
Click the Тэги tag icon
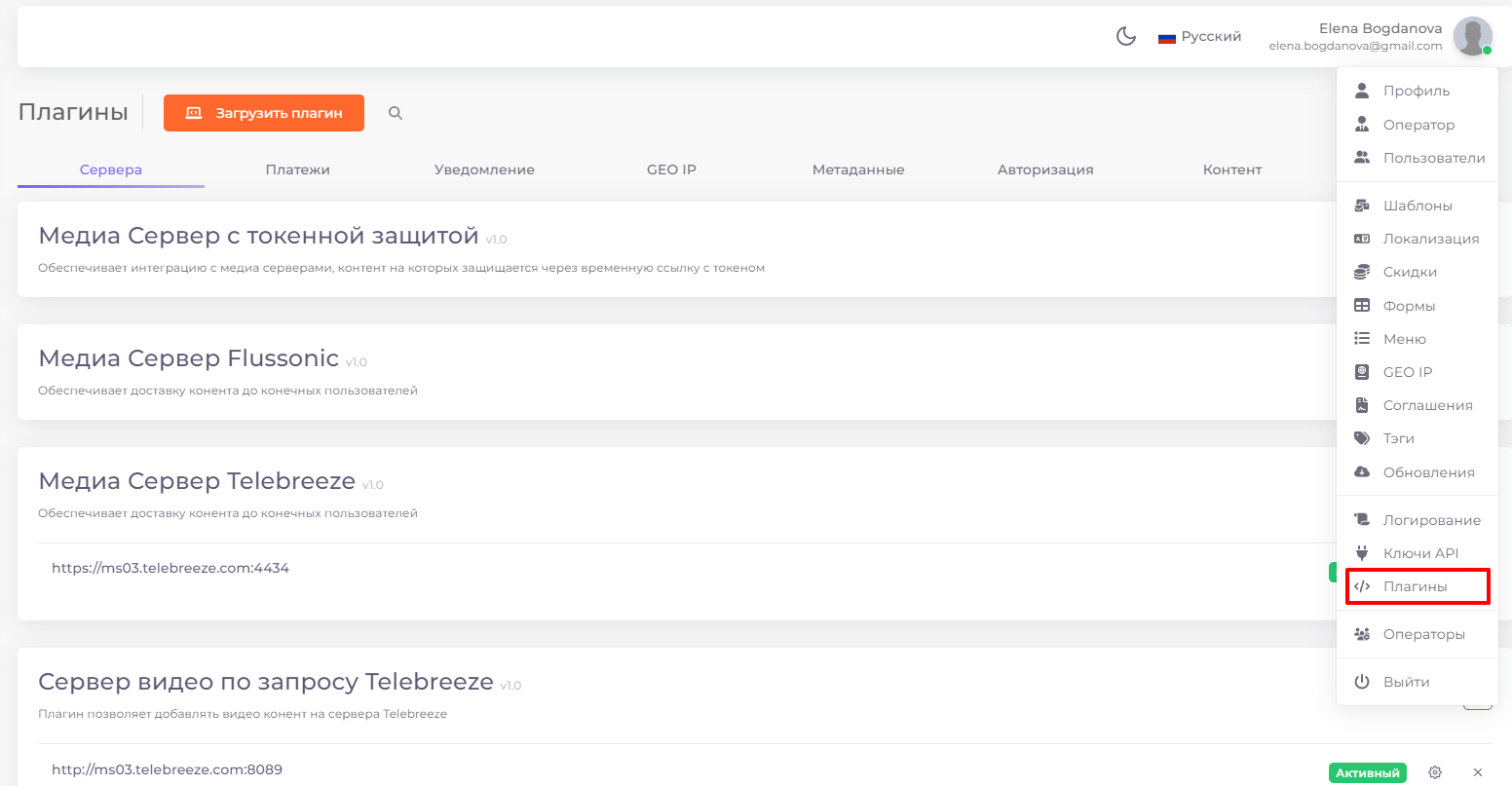coord(1362,438)
